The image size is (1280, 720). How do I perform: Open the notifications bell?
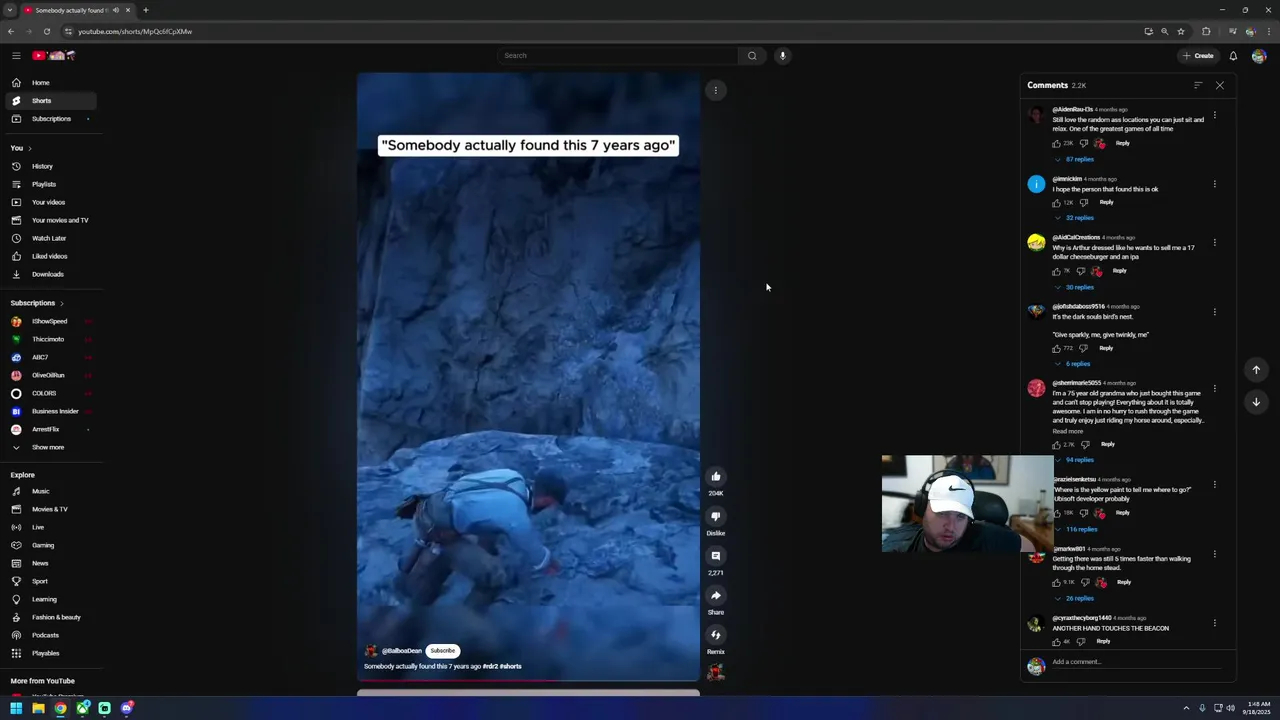pyautogui.click(x=1233, y=56)
